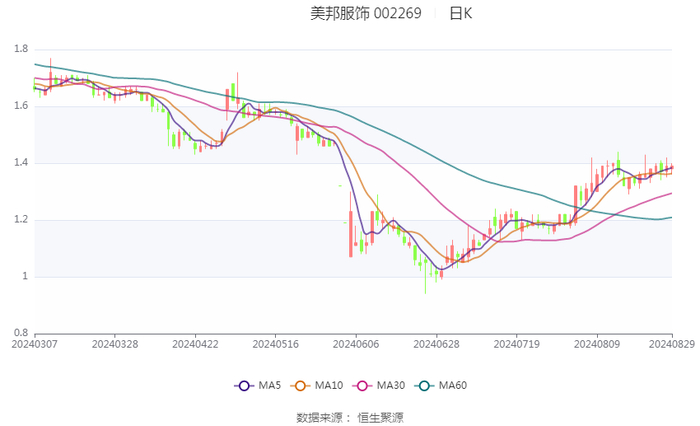Open the 恒生聚源 data source text
This screenshot has width=700, height=426.
[x=380, y=417]
